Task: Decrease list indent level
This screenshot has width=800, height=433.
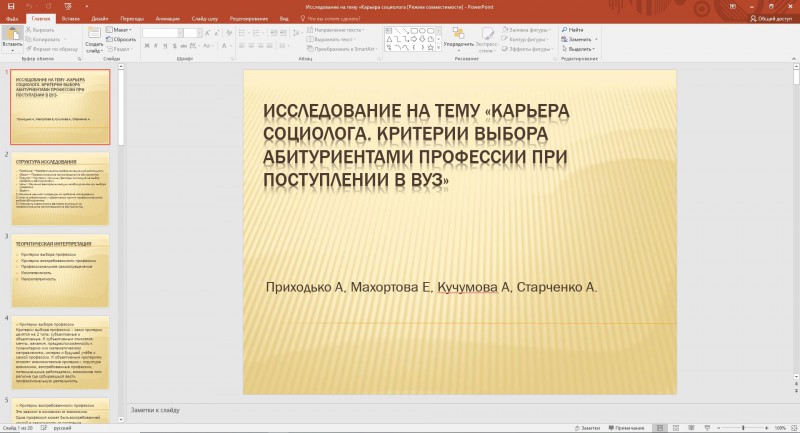Action: tap(274, 33)
